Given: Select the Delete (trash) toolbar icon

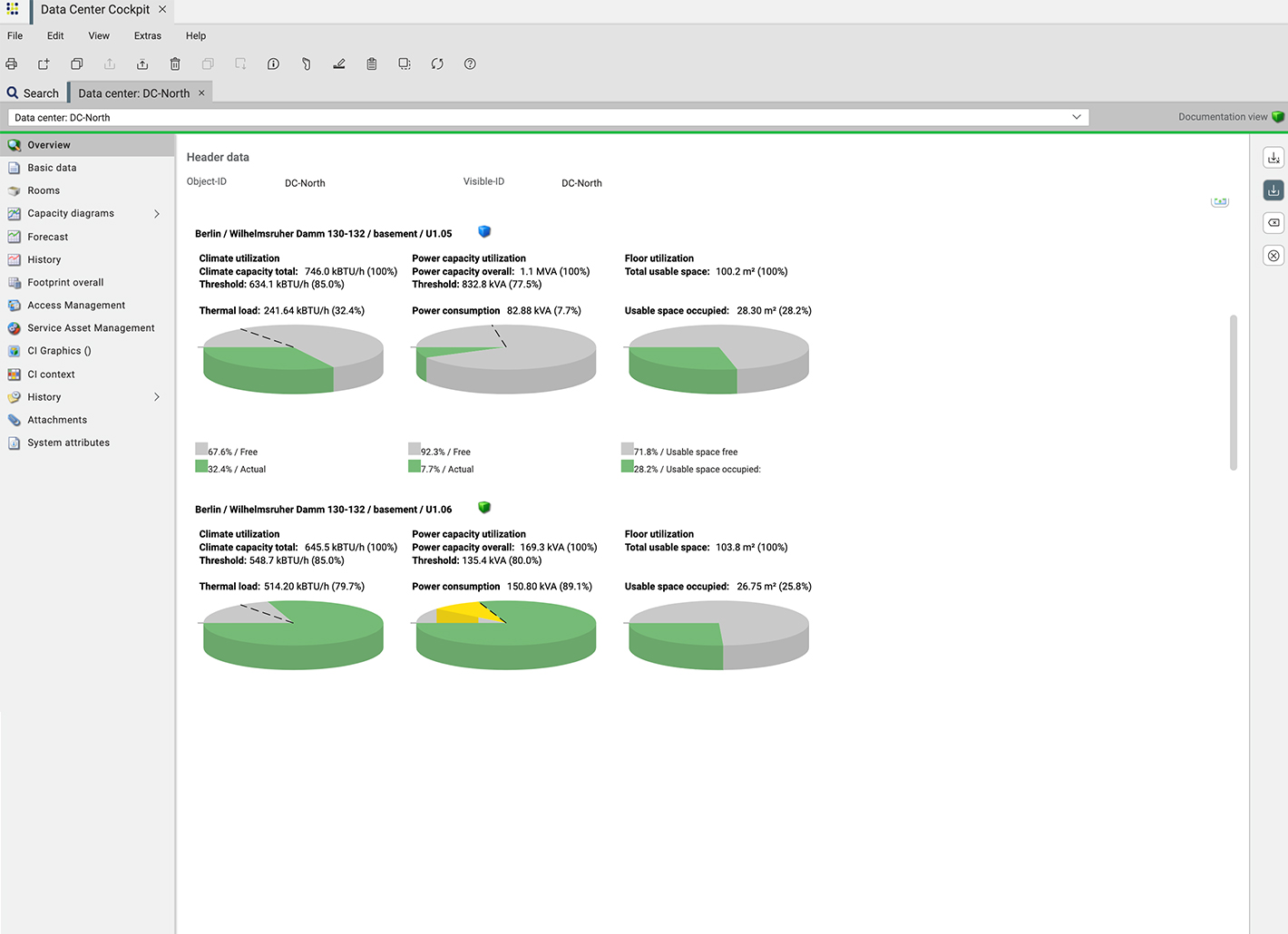Looking at the screenshot, I should 175,63.
